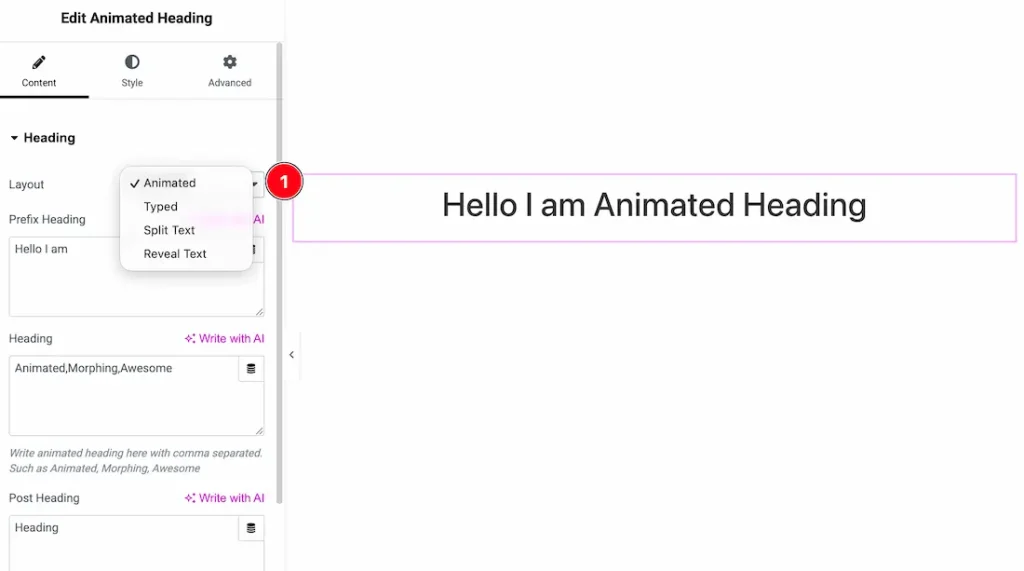Select the animated heading widget in preview
Screen dimensions: 1024x571
tap(654, 206)
